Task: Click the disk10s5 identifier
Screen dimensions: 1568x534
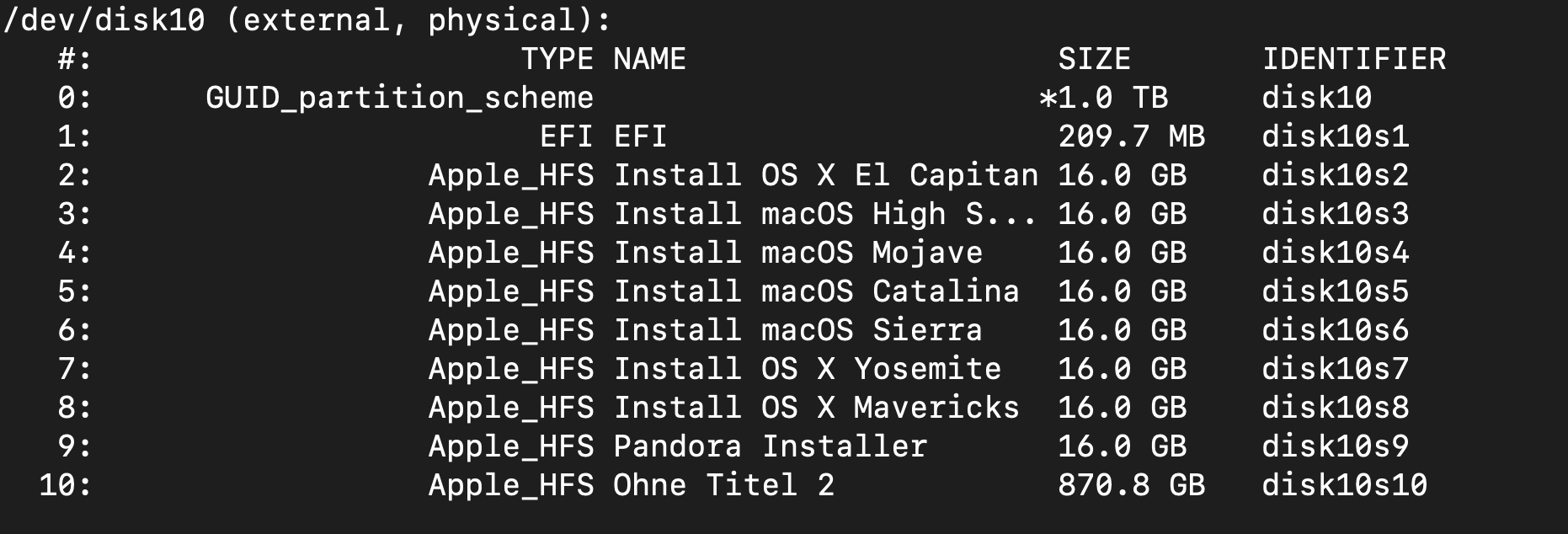Action: pos(1335,291)
